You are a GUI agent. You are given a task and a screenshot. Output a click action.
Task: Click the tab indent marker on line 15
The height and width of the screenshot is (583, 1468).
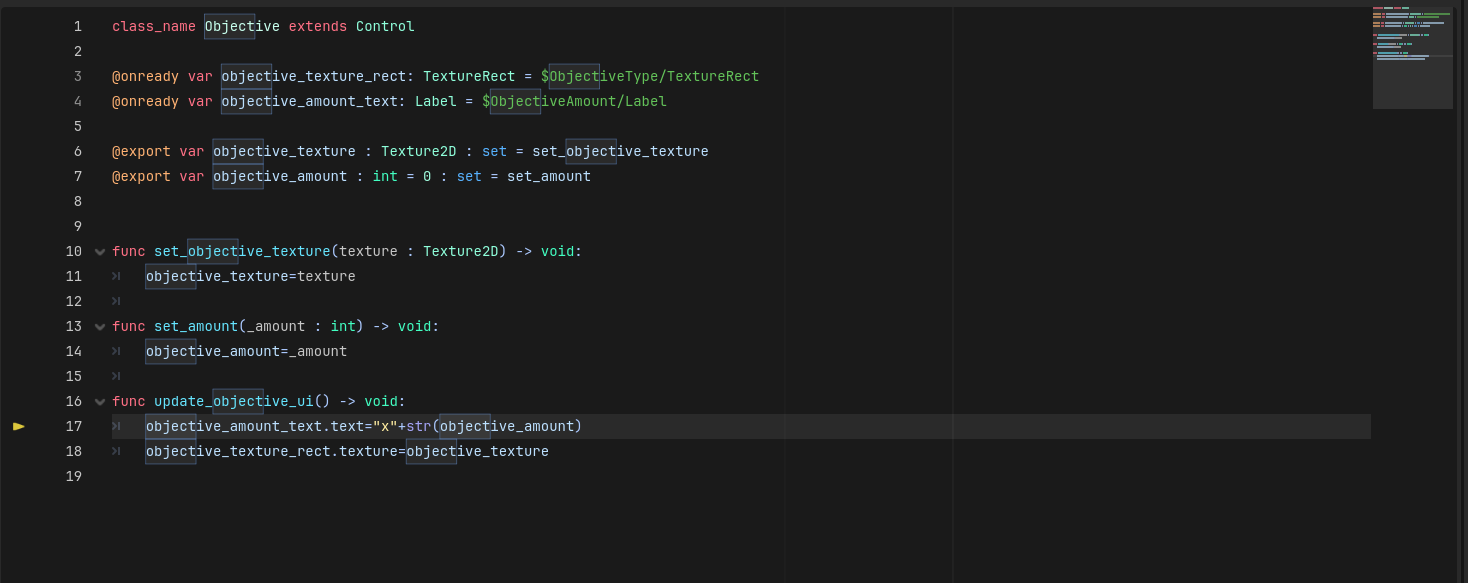pos(116,376)
